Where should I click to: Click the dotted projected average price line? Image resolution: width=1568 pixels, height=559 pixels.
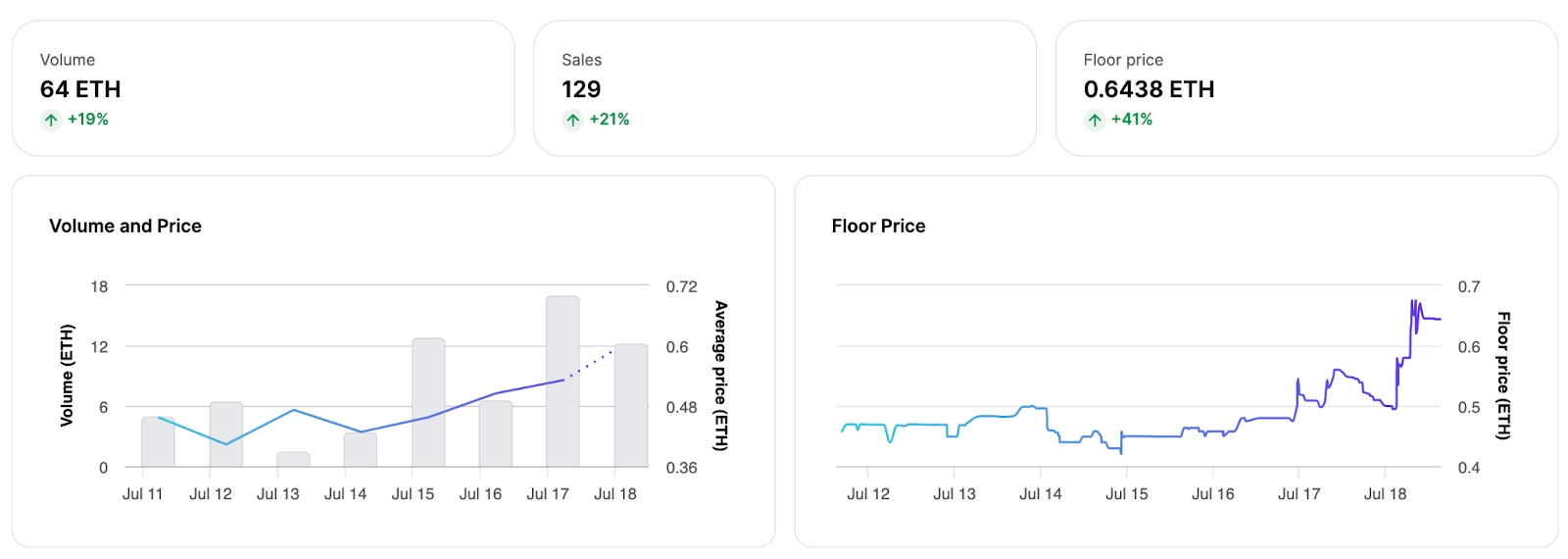[x=591, y=364]
